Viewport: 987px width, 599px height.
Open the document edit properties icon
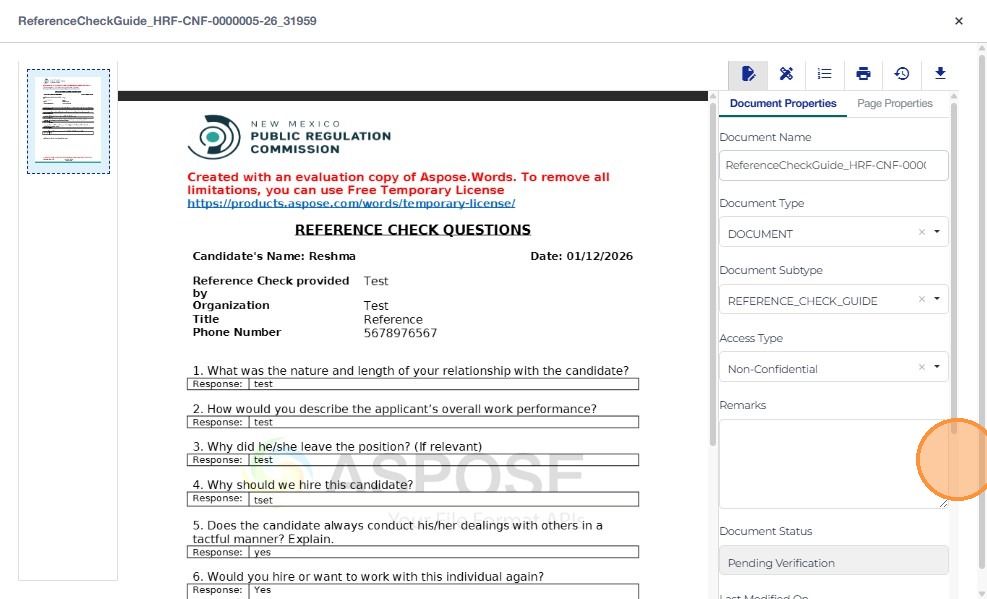point(748,74)
